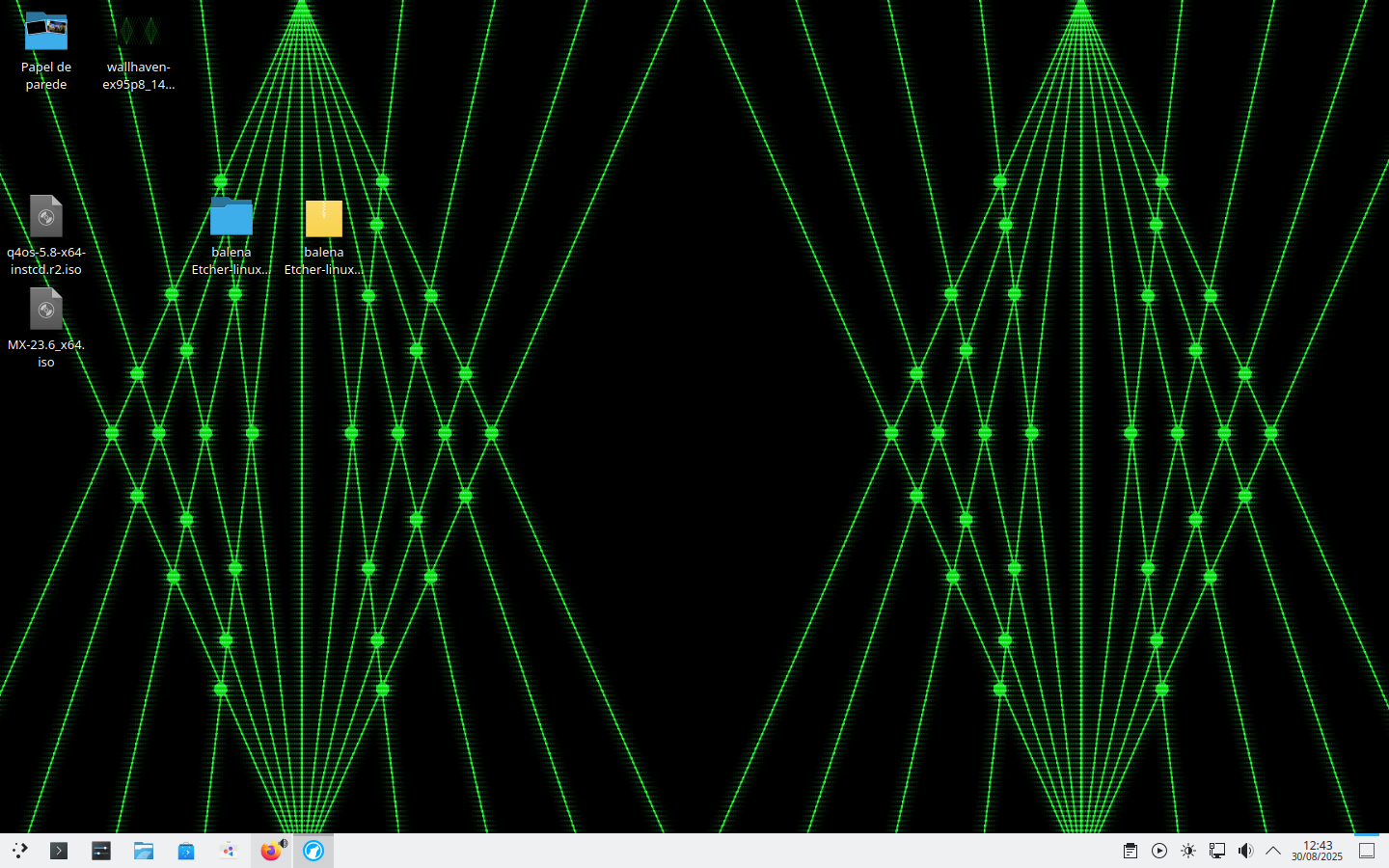1389x868 pixels.
Task: Open System Settings from the taskbar
Action: [x=101, y=851]
